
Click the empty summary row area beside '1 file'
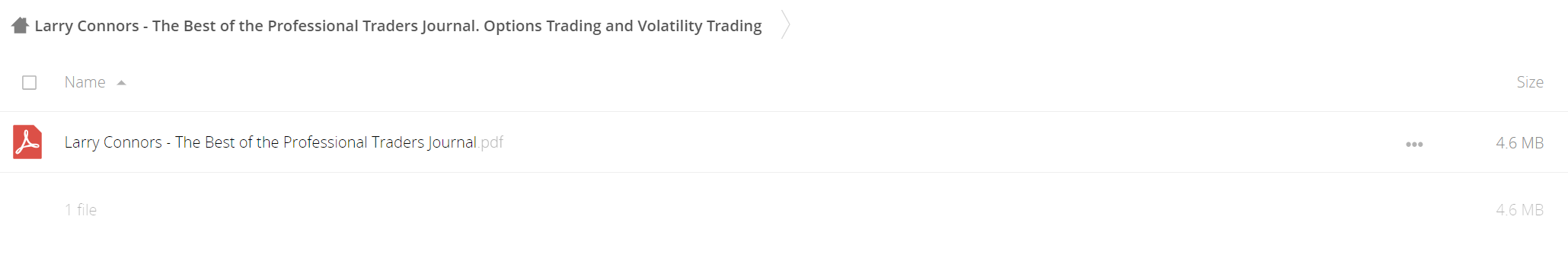(x=792, y=210)
